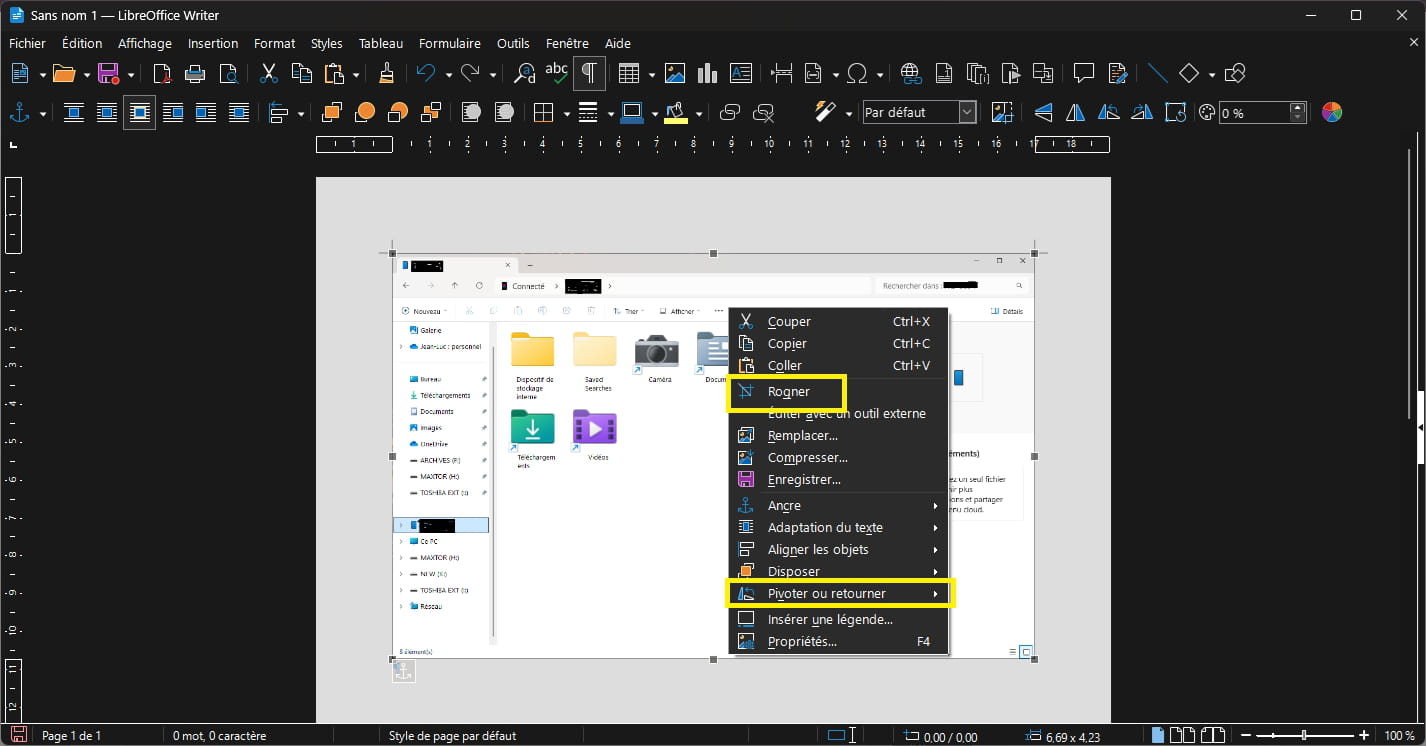Open the 'Format' menu in the menu bar
Viewport: 1426px width, 746px height.
pyautogui.click(x=274, y=43)
